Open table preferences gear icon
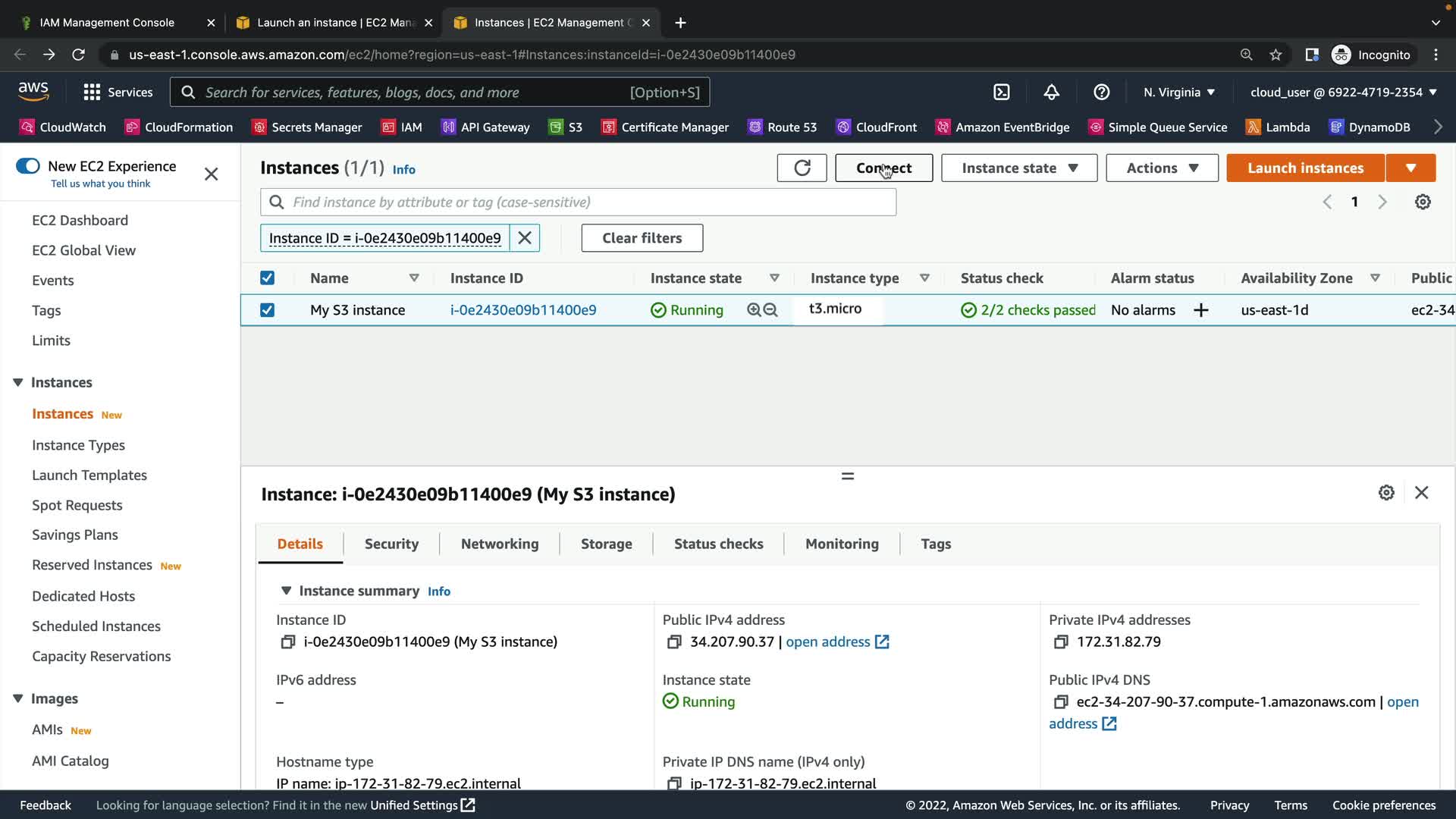 [1423, 202]
